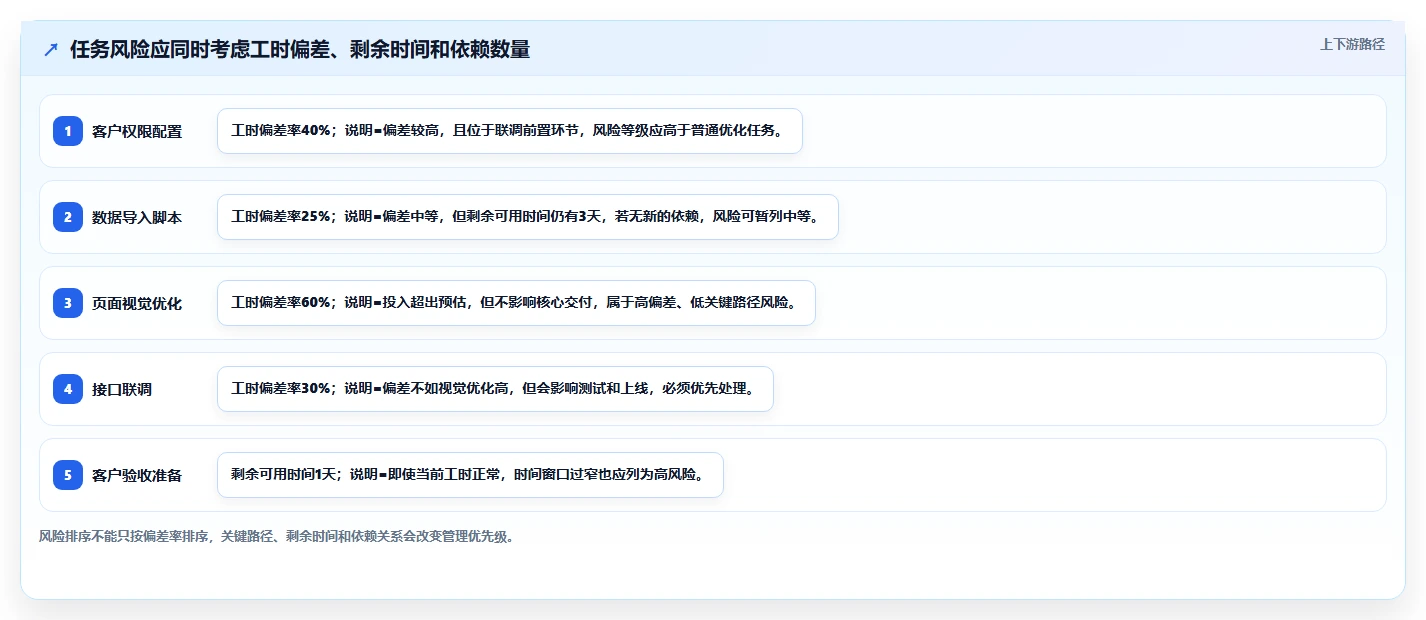Open the 工时偏差率25% description box
The height and width of the screenshot is (620, 1426).
tap(527, 217)
